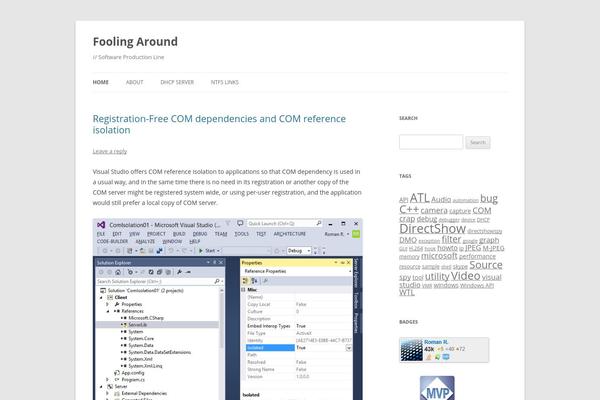Open the WTL tag
This screenshot has width=600, height=400.
(x=407, y=292)
